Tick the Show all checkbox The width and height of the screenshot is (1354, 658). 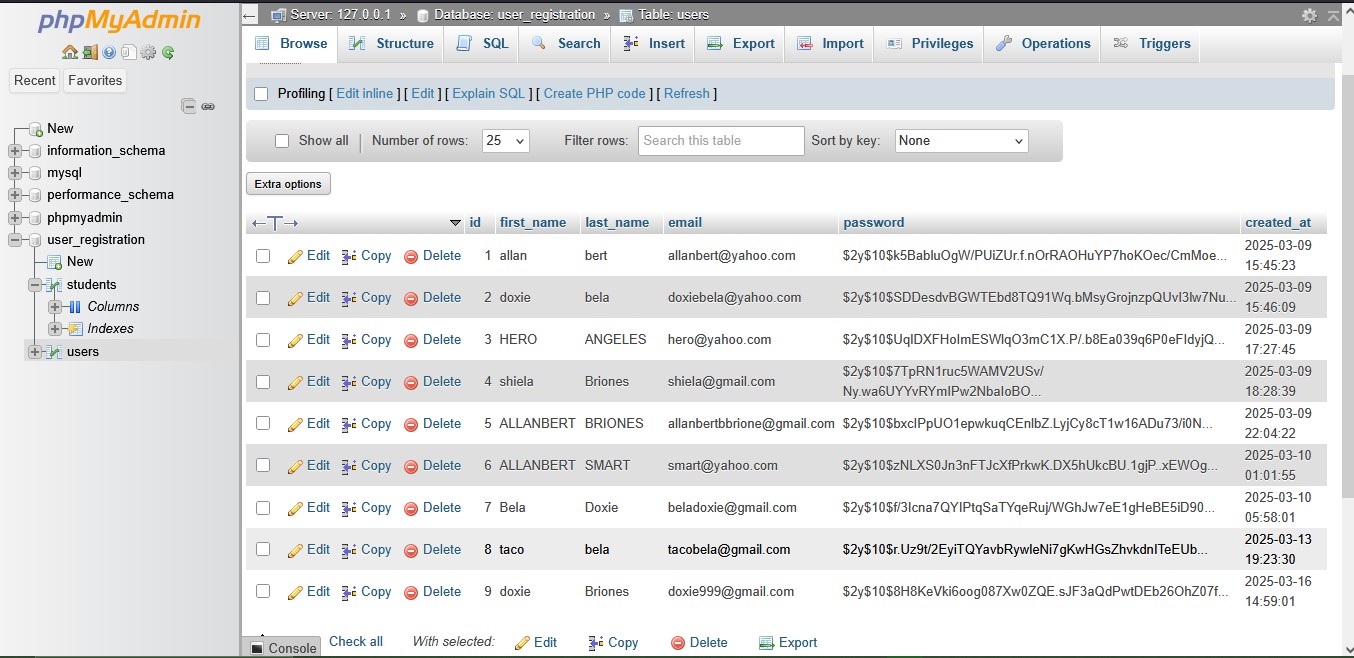tap(282, 141)
